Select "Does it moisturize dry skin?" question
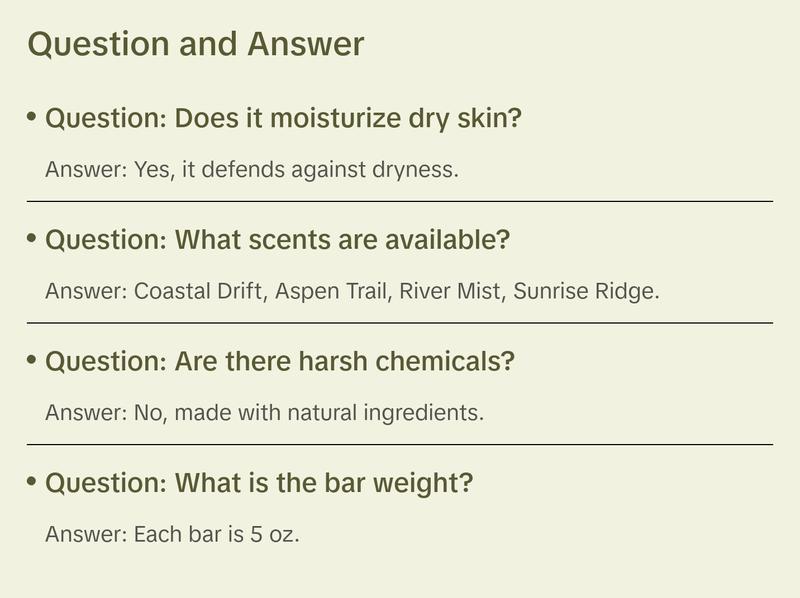The image size is (800, 598). [284, 119]
